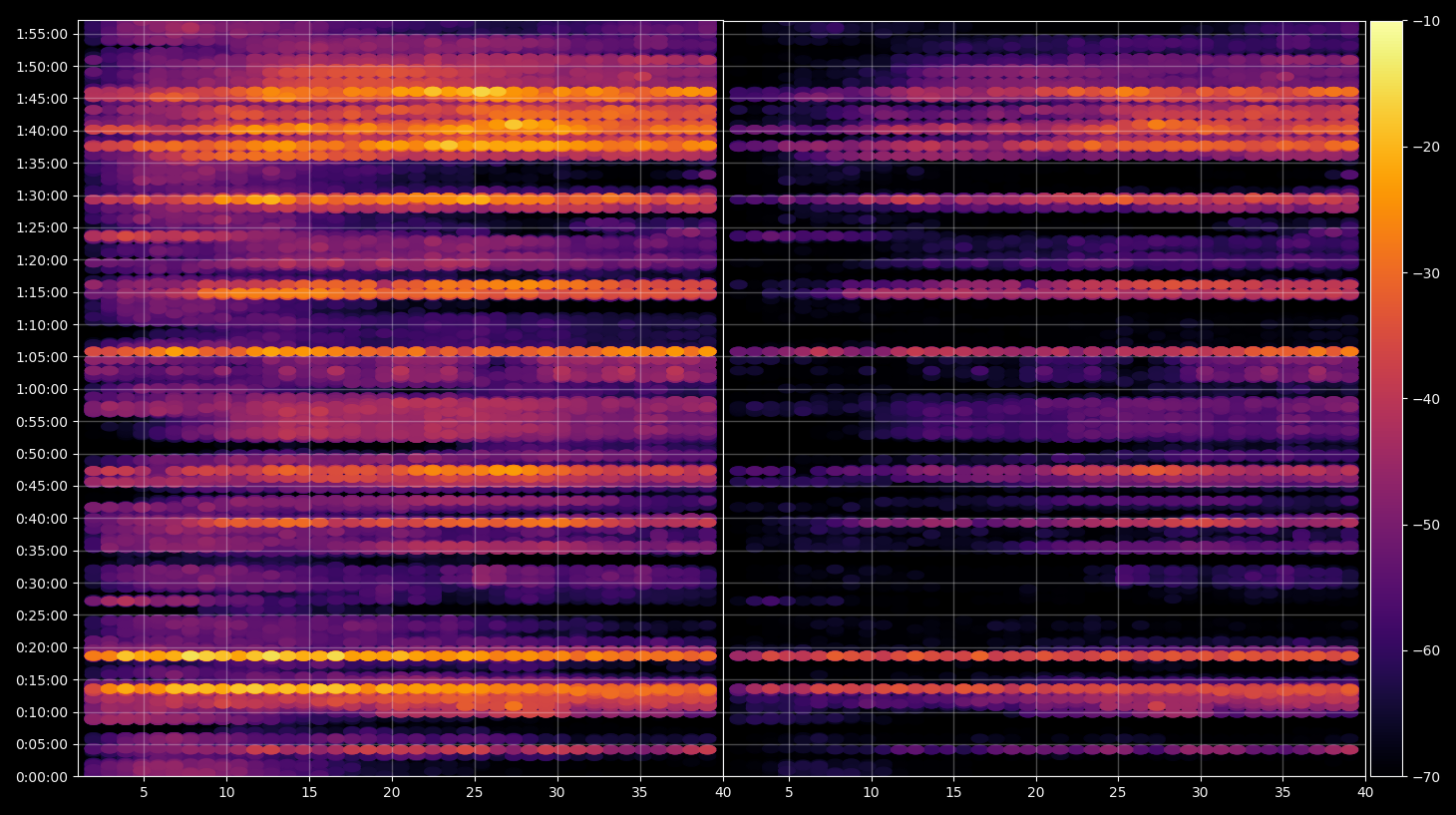Click the 0:20:00 time label
Screen dimensions: 1456x815
[42, 647]
